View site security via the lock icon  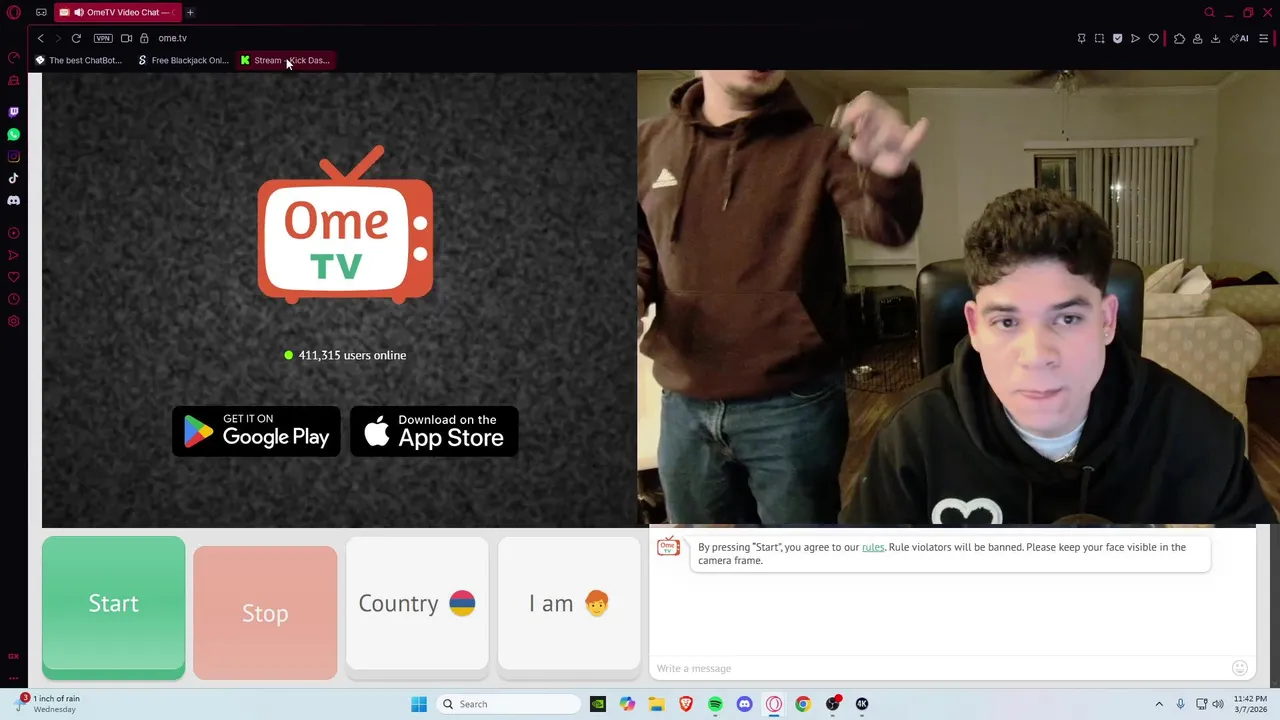[144, 38]
